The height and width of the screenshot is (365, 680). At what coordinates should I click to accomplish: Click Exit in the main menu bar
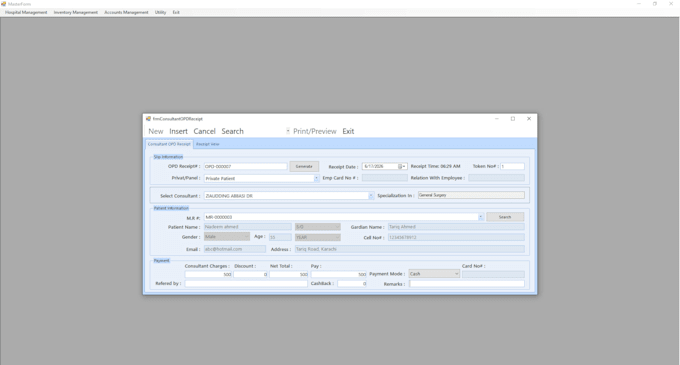tap(176, 12)
